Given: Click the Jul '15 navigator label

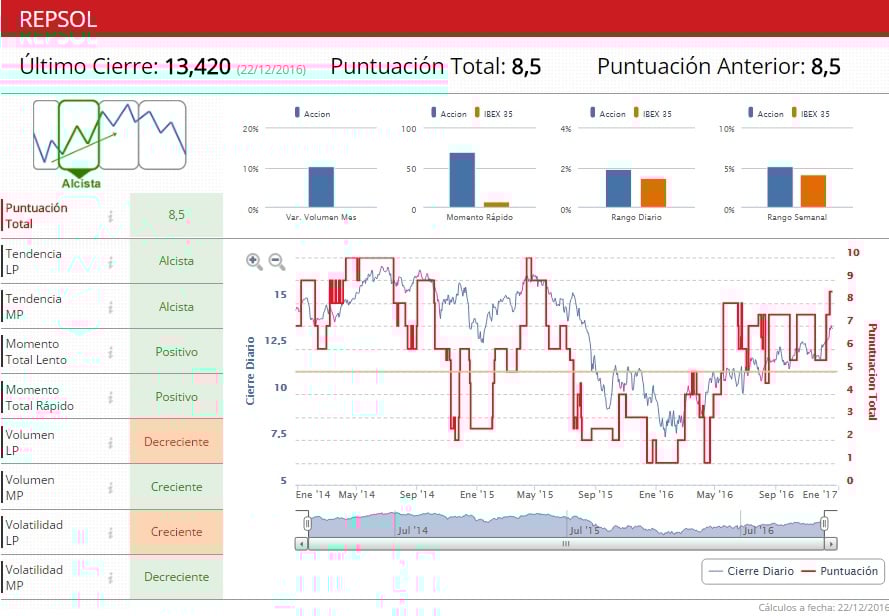Looking at the screenshot, I should coord(584,530).
